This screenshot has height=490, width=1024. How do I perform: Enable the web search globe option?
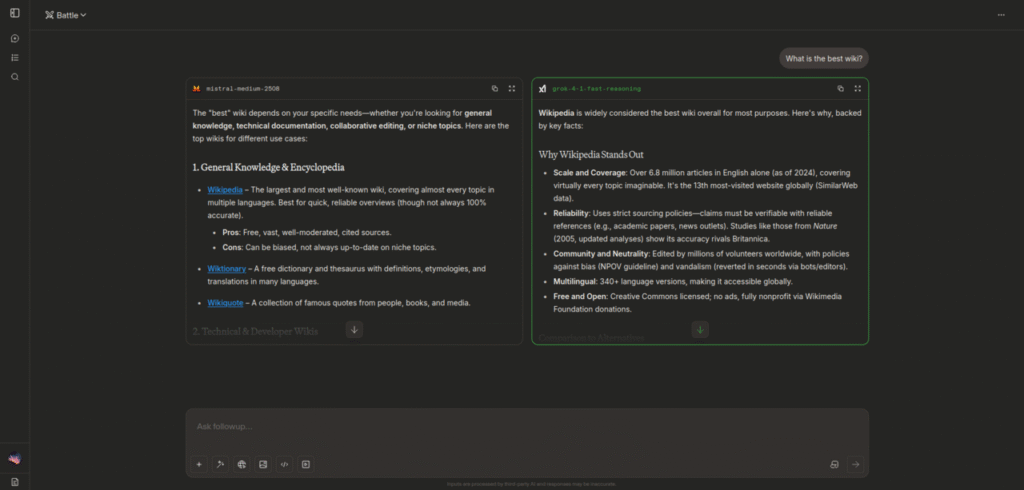pos(241,464)
